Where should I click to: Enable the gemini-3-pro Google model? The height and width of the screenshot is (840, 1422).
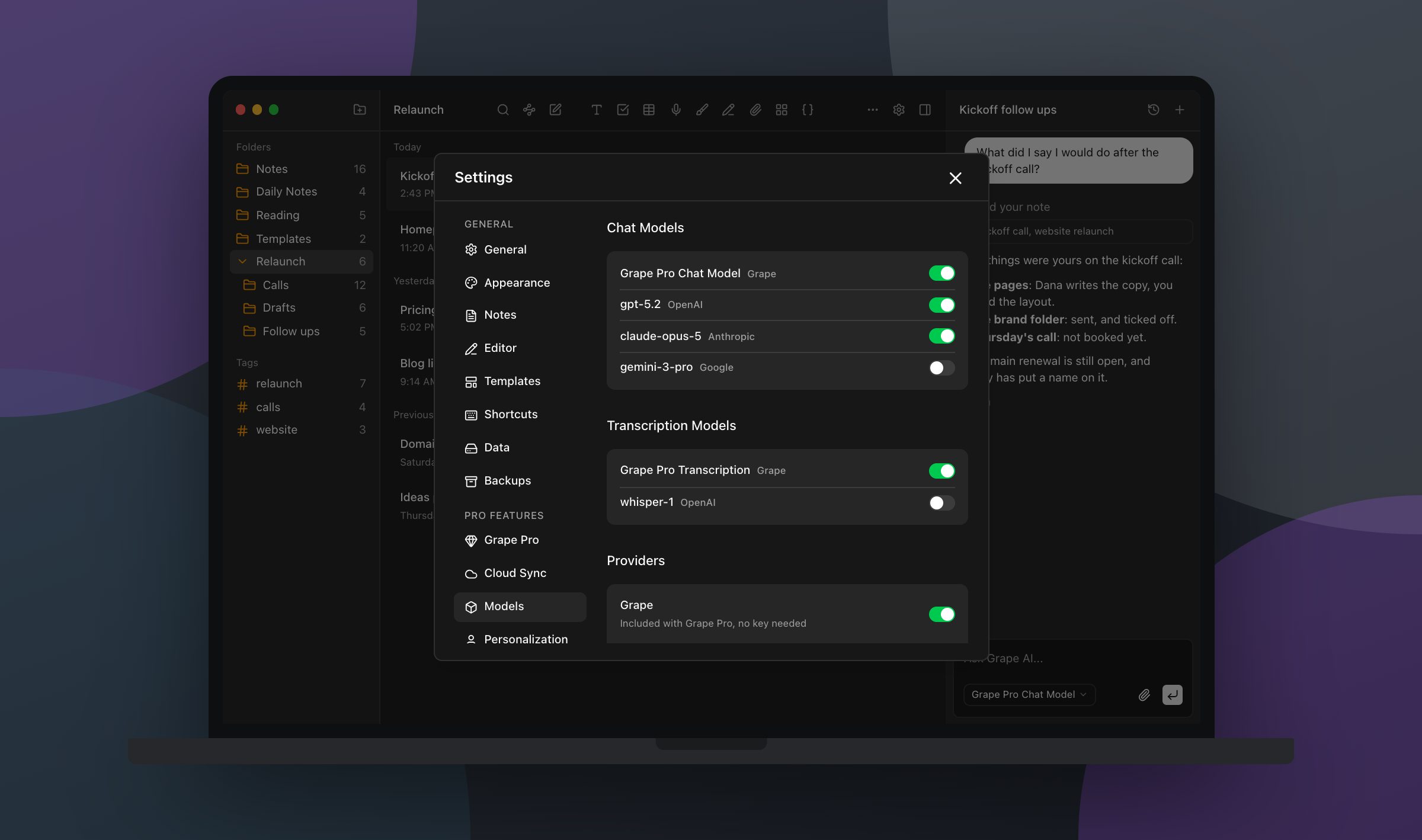point(941,368)
